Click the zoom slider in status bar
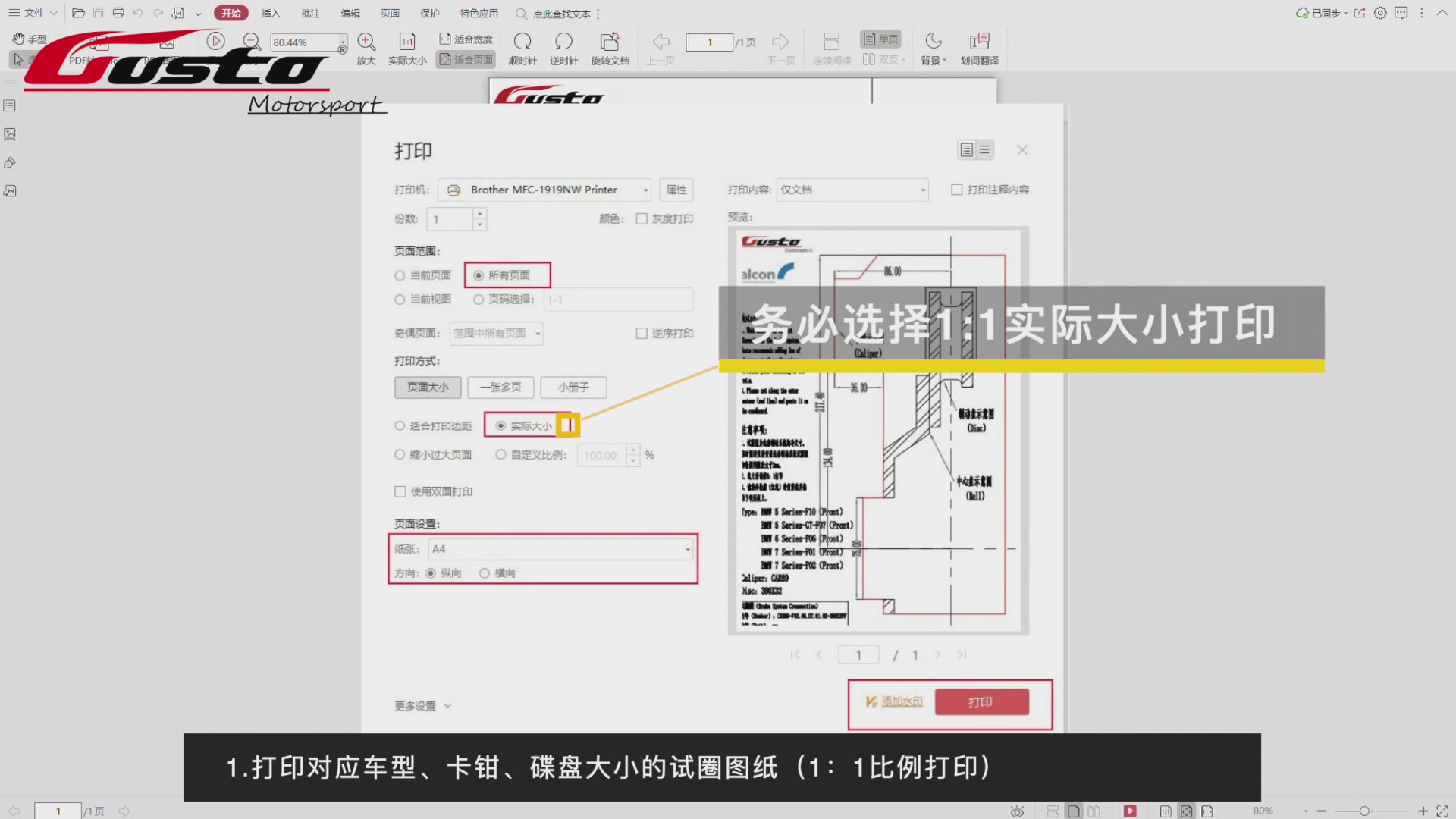Screen dimensions: 1456x819 click(x=1364, y=811)
